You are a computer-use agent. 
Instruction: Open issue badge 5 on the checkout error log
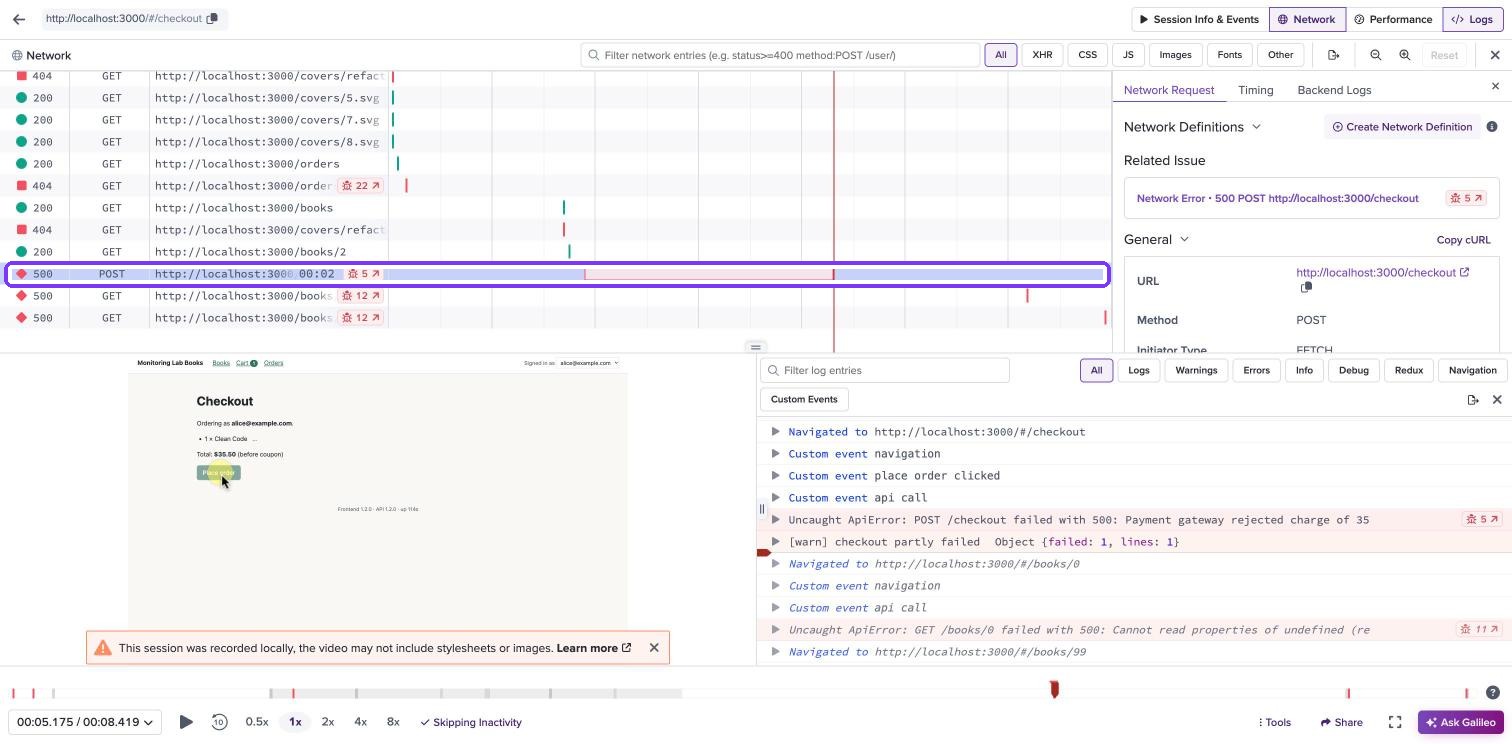click(x=1483, y=520)
